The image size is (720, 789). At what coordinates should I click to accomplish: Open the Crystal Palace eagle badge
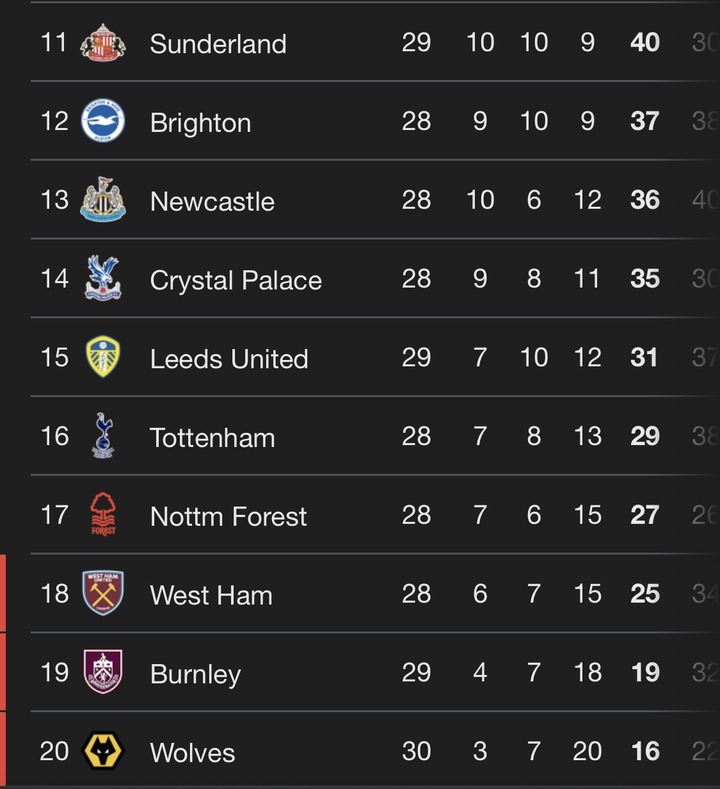coord(103,278)
